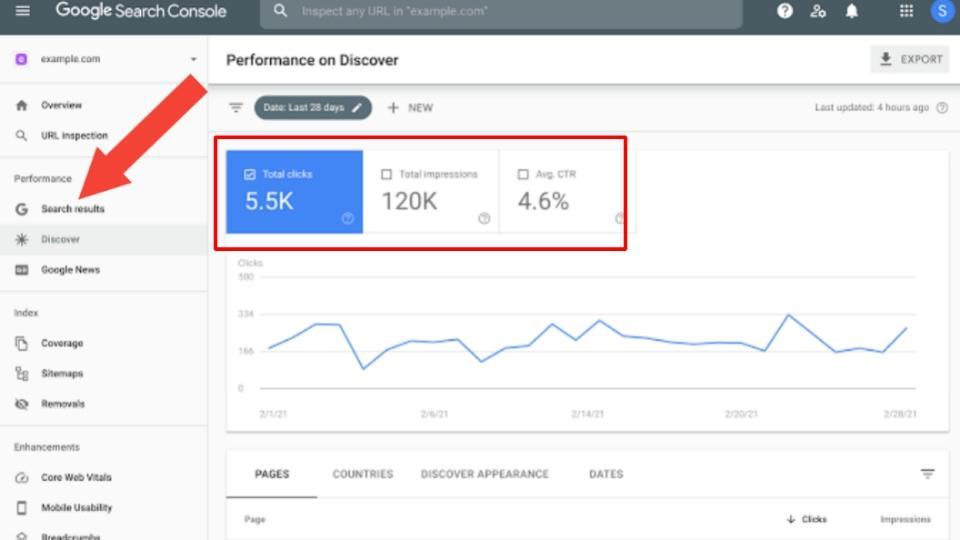Open Search results in sidebar

tap(72, 209)
